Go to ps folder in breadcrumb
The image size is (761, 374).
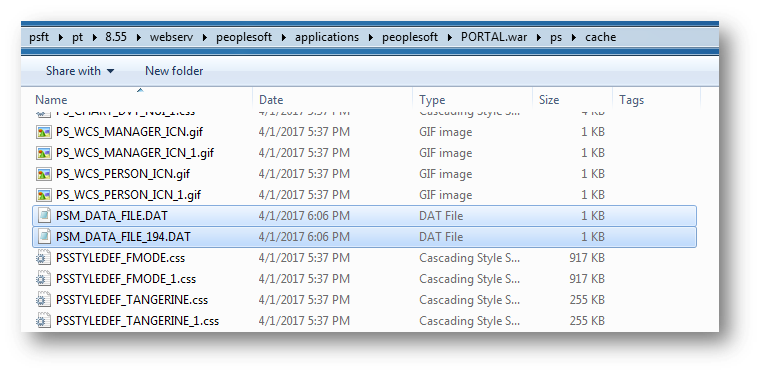(556, 37)
